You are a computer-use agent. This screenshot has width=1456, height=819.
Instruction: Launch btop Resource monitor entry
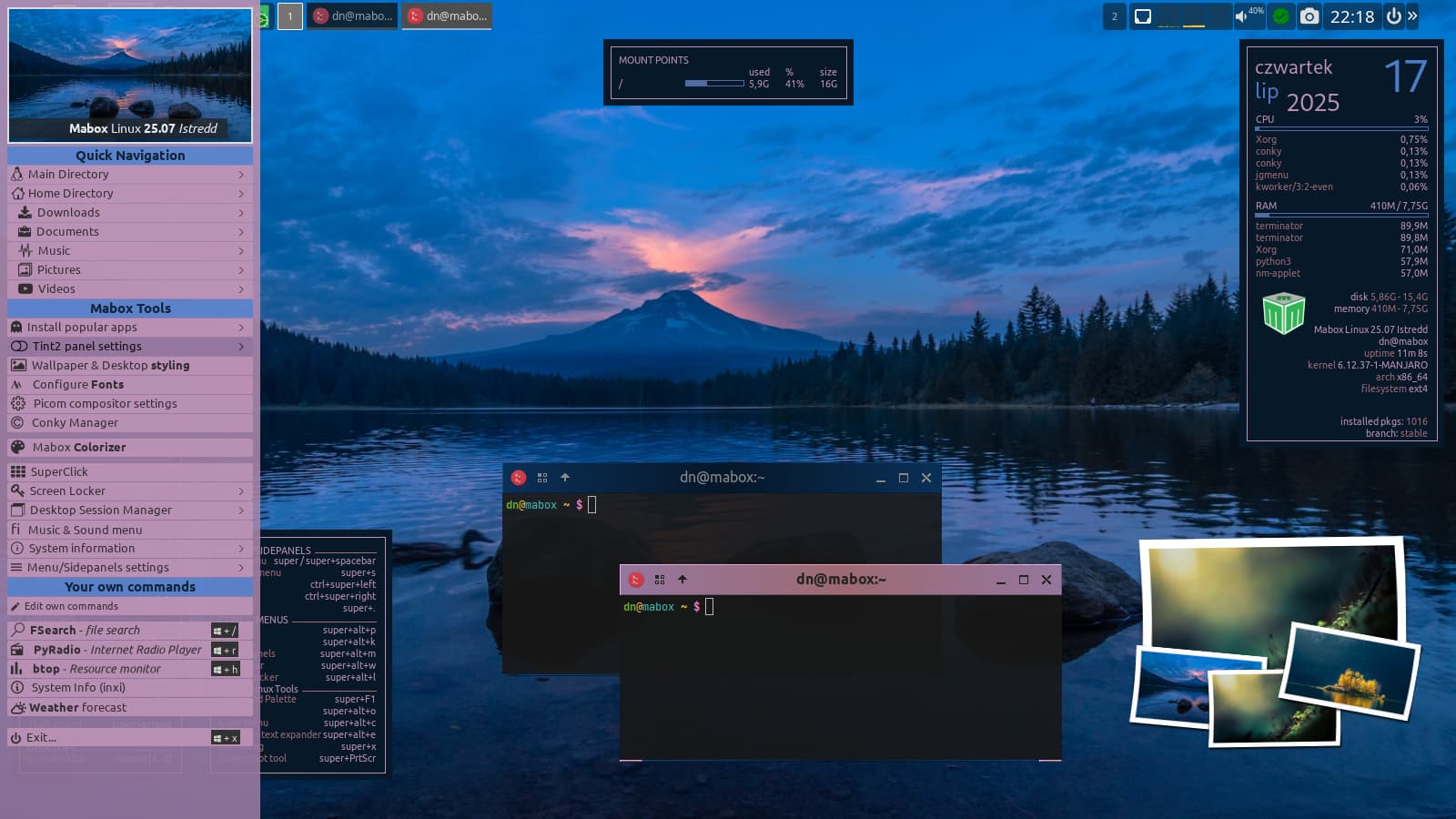96,669
